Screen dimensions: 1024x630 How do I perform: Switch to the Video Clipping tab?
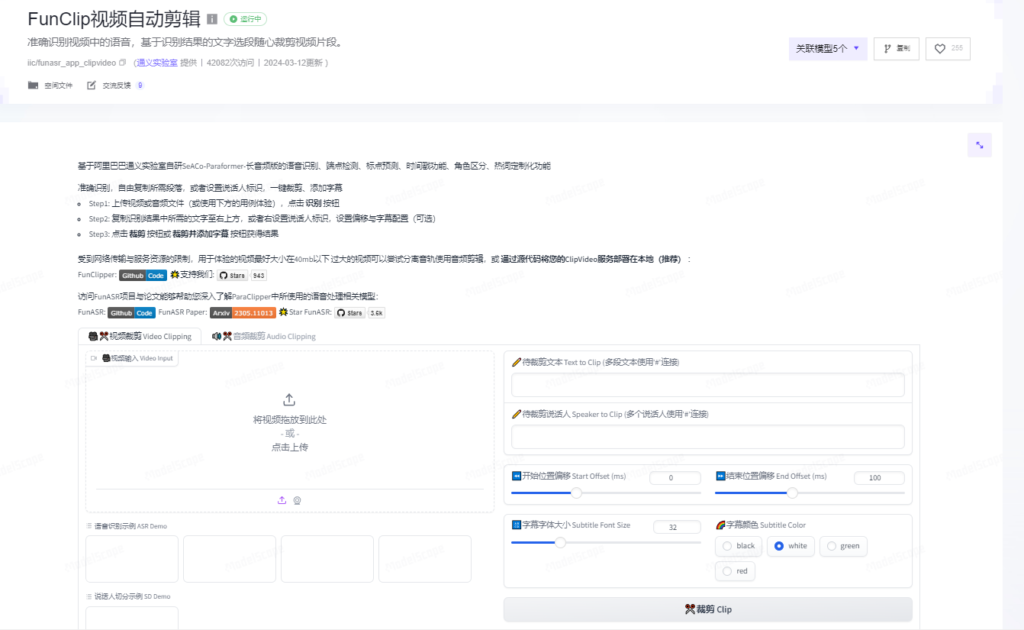(x=138, y=335)
